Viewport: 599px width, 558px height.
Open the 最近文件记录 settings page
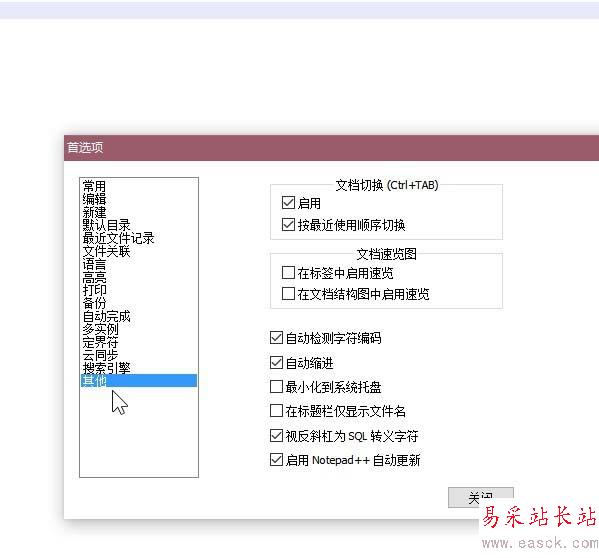tap(139, 238)
